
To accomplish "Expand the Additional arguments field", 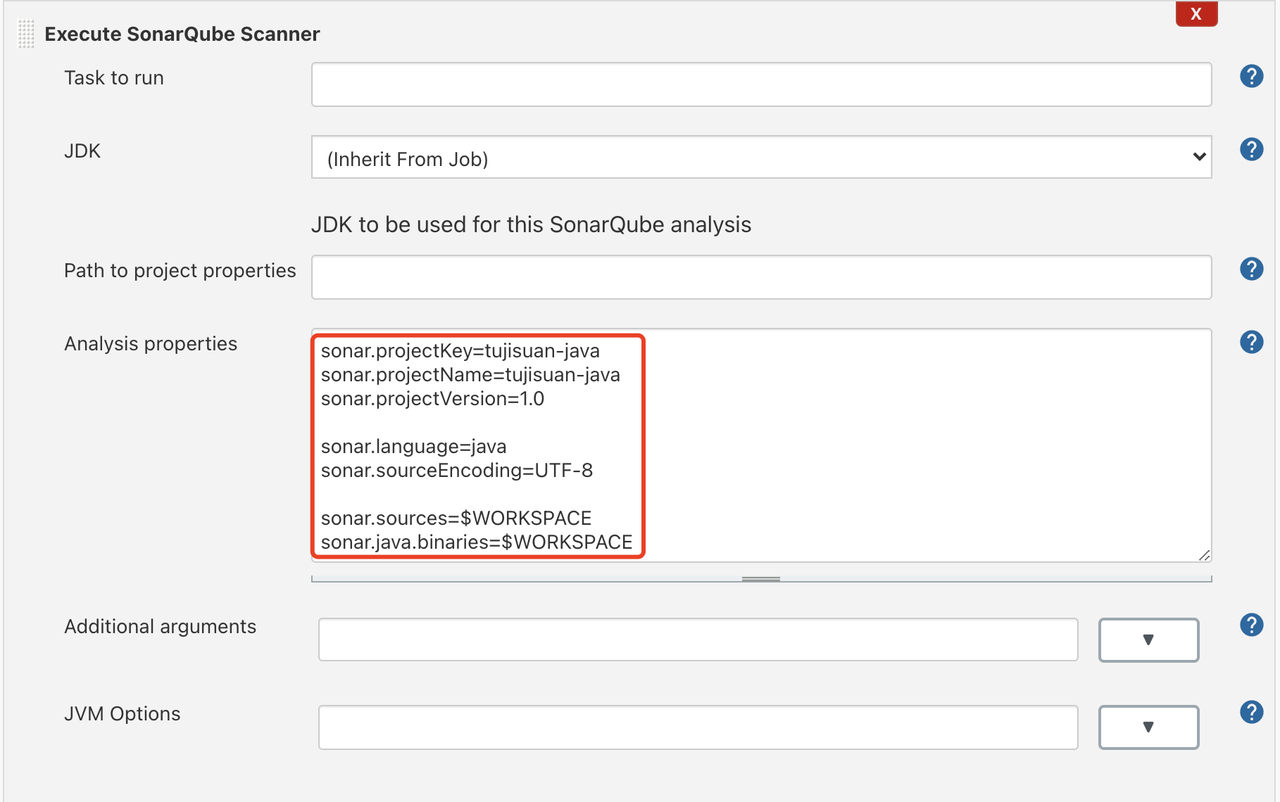I will tap(1148, 640).
